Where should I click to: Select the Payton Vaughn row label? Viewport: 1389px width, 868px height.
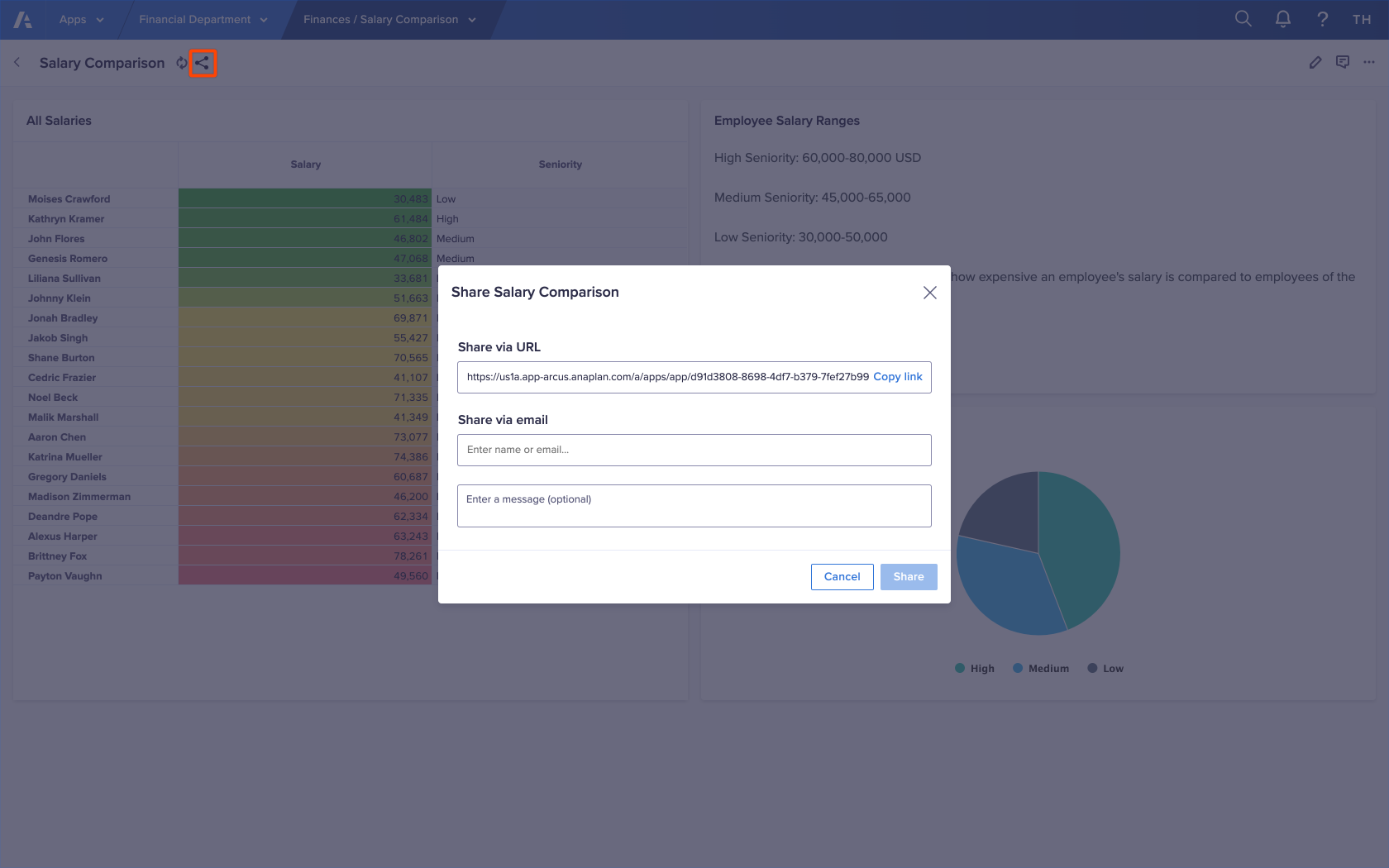tap(65, 576)
